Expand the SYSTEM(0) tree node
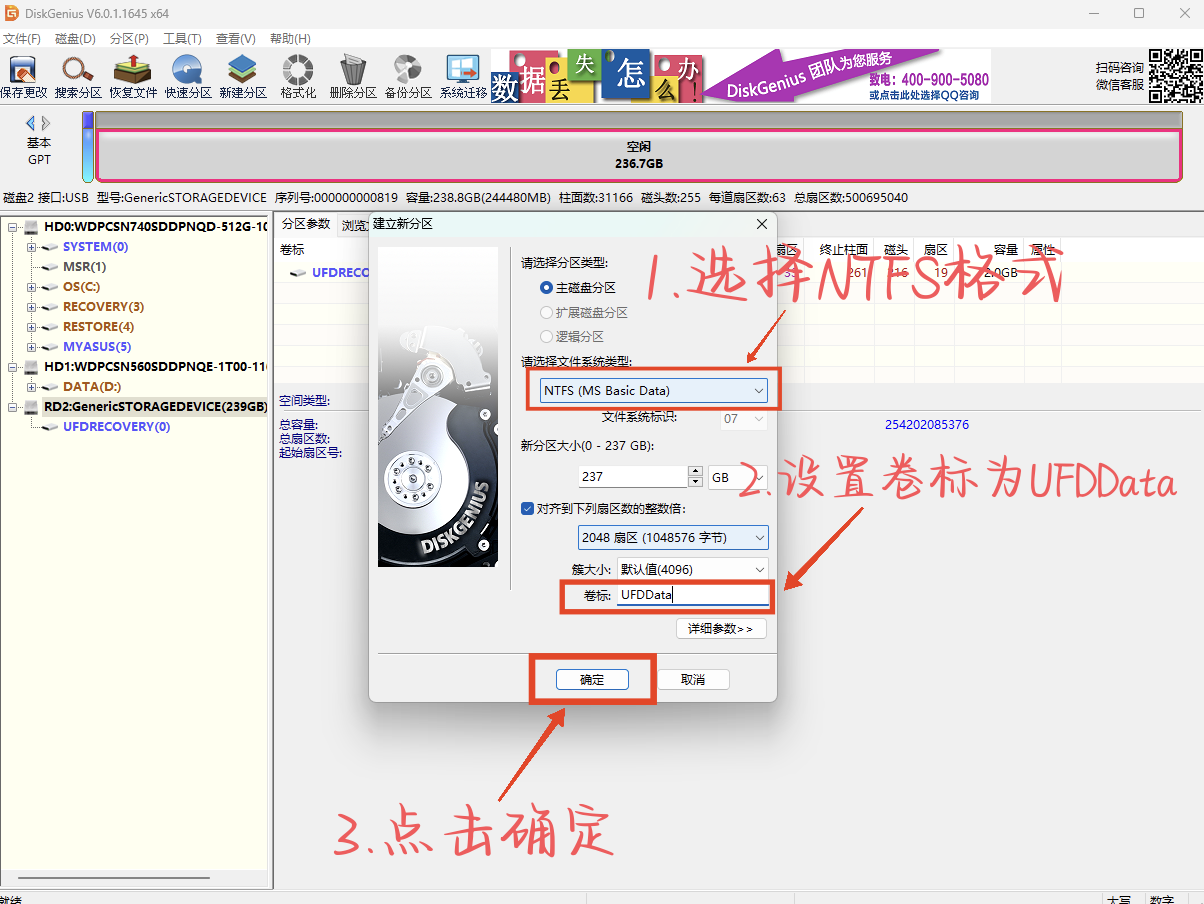The width and height of the screenshot is (1204, 904). (x=32, y=247)
